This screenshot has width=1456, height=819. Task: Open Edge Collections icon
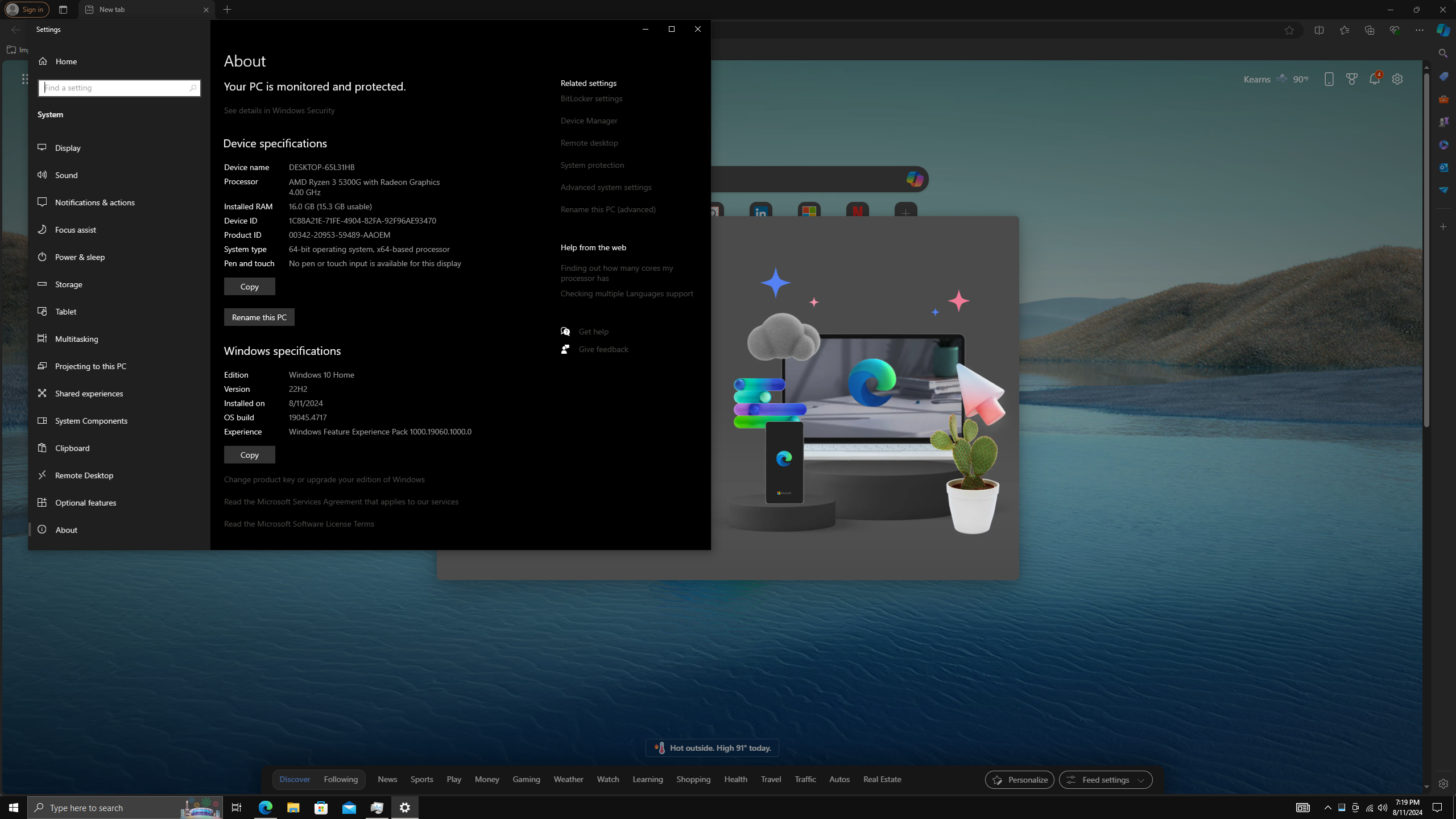1369,30
